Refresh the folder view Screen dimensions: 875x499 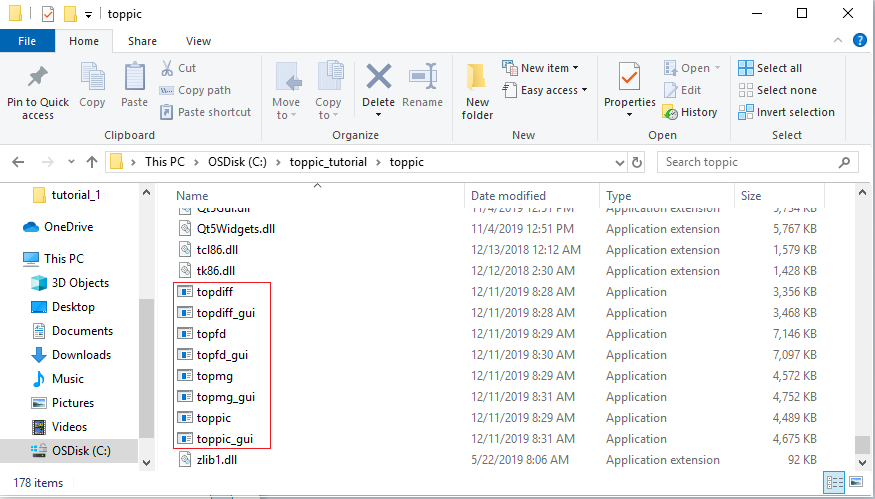coord(636,162)
